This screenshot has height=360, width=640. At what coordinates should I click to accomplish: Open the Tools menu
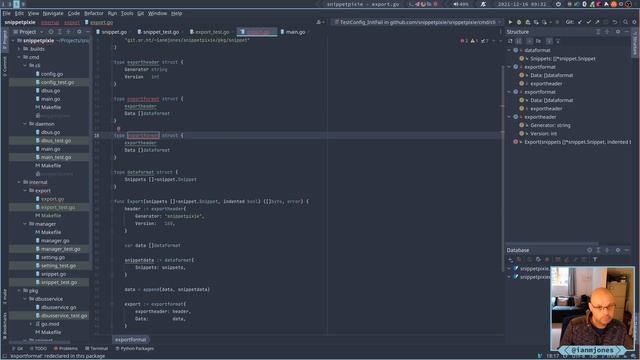coord(127,13)
